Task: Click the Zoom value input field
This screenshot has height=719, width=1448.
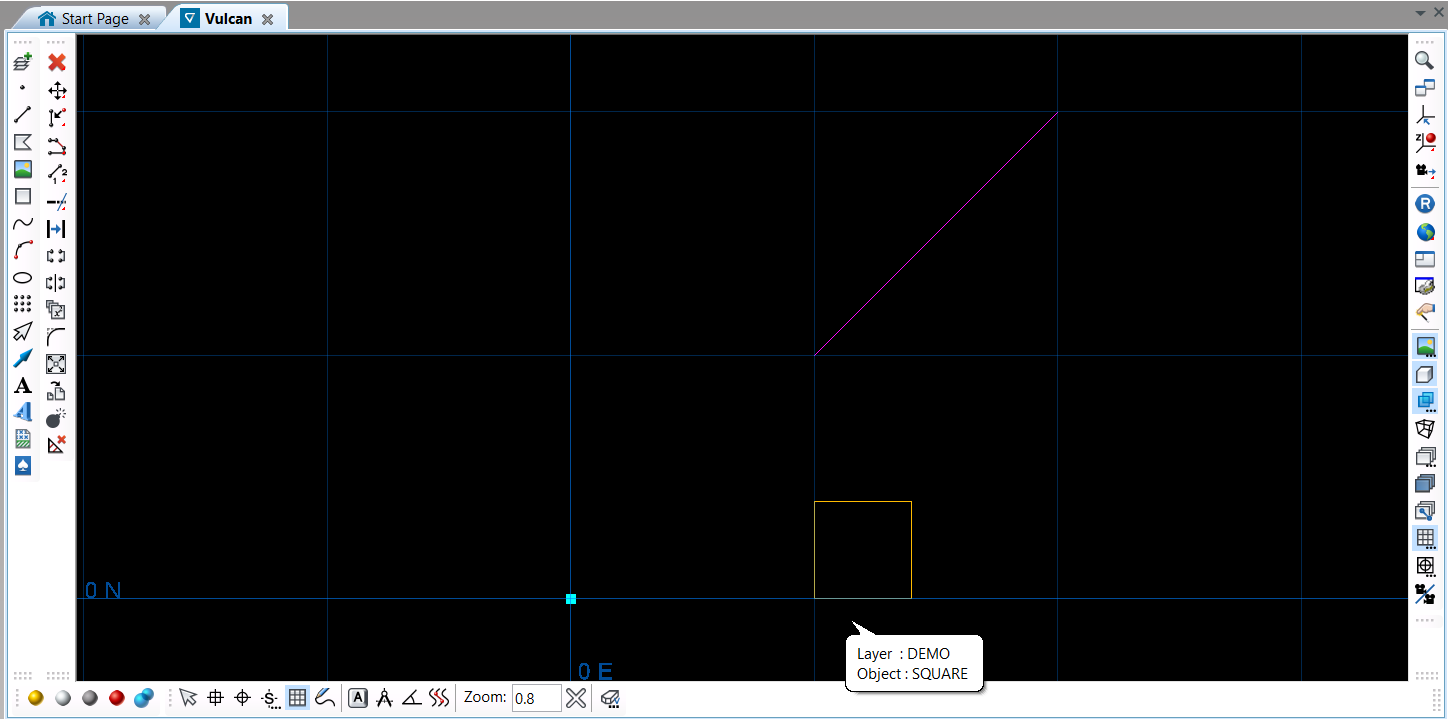Action: click(537, 698)
